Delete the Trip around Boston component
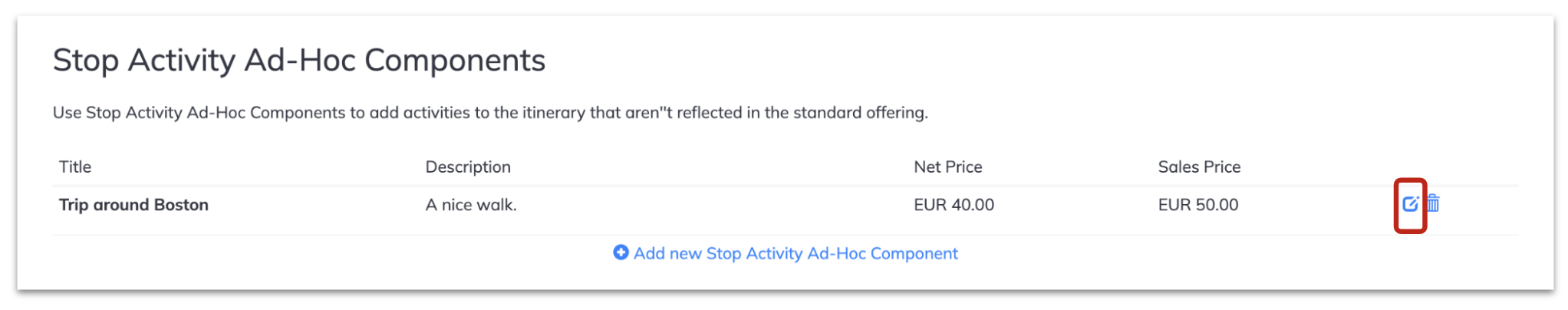Image resolution: width=1568 pixels, height=310 pixels. pos(1433,203)
